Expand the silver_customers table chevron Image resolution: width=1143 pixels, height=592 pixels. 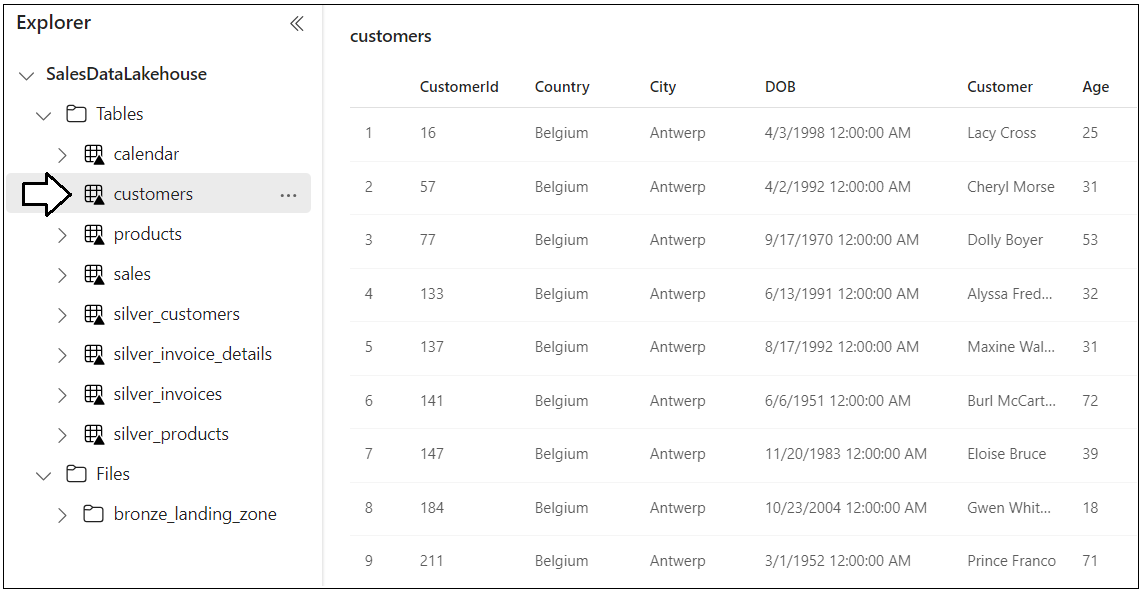pos(63,315)
